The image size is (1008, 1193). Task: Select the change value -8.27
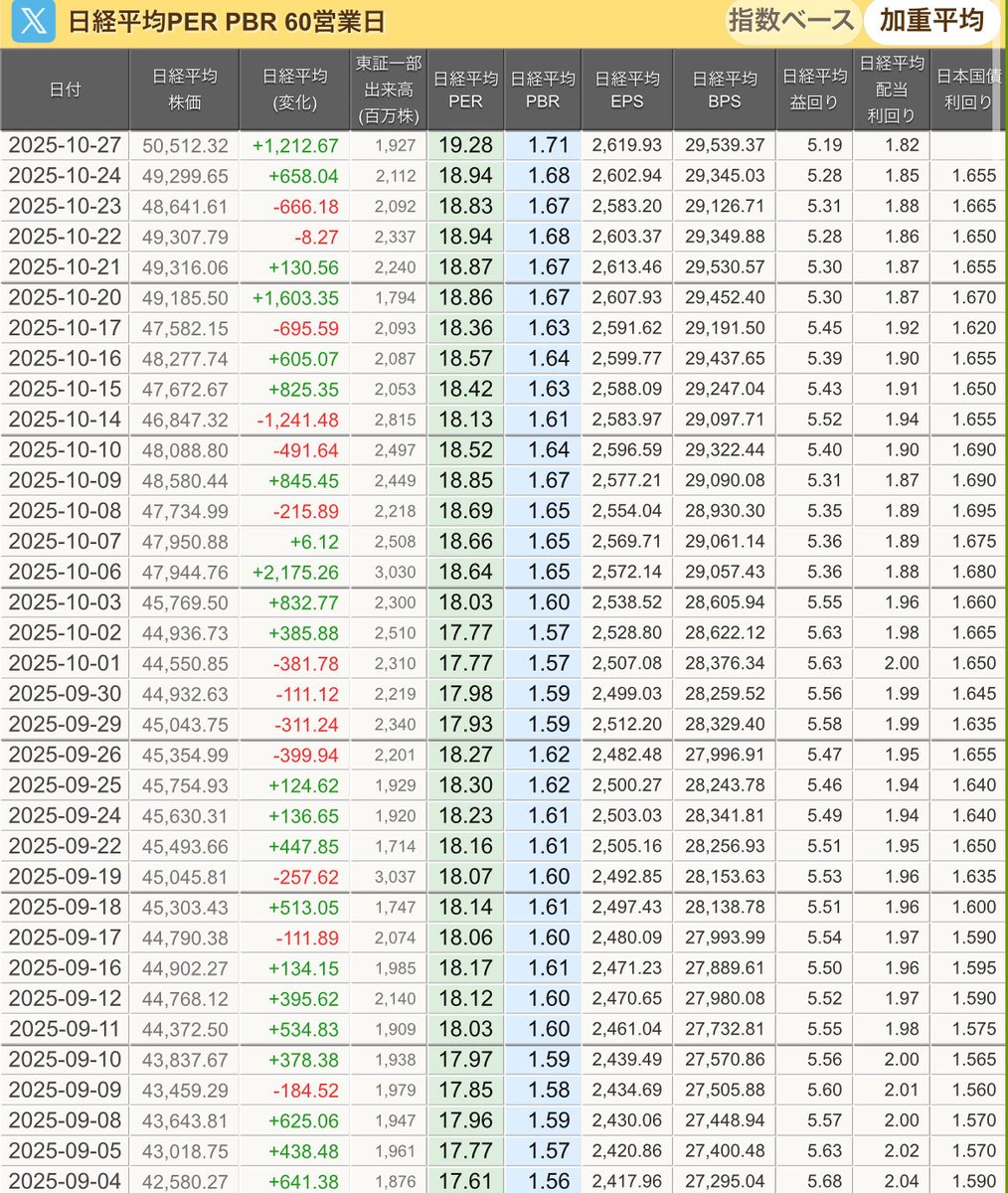(317, 238)
